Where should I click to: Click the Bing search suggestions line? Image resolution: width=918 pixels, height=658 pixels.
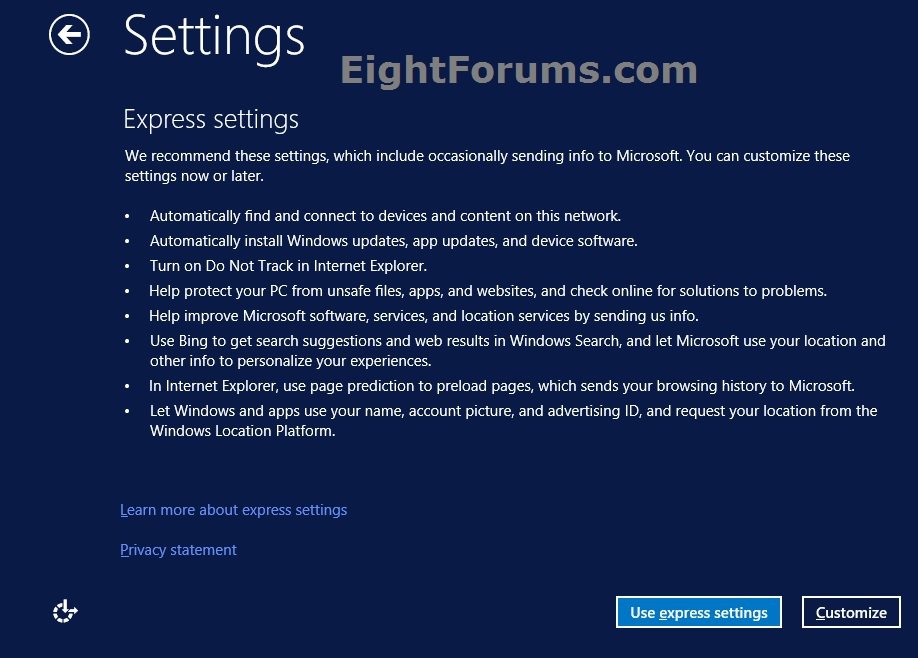click(x=517, y=351)
